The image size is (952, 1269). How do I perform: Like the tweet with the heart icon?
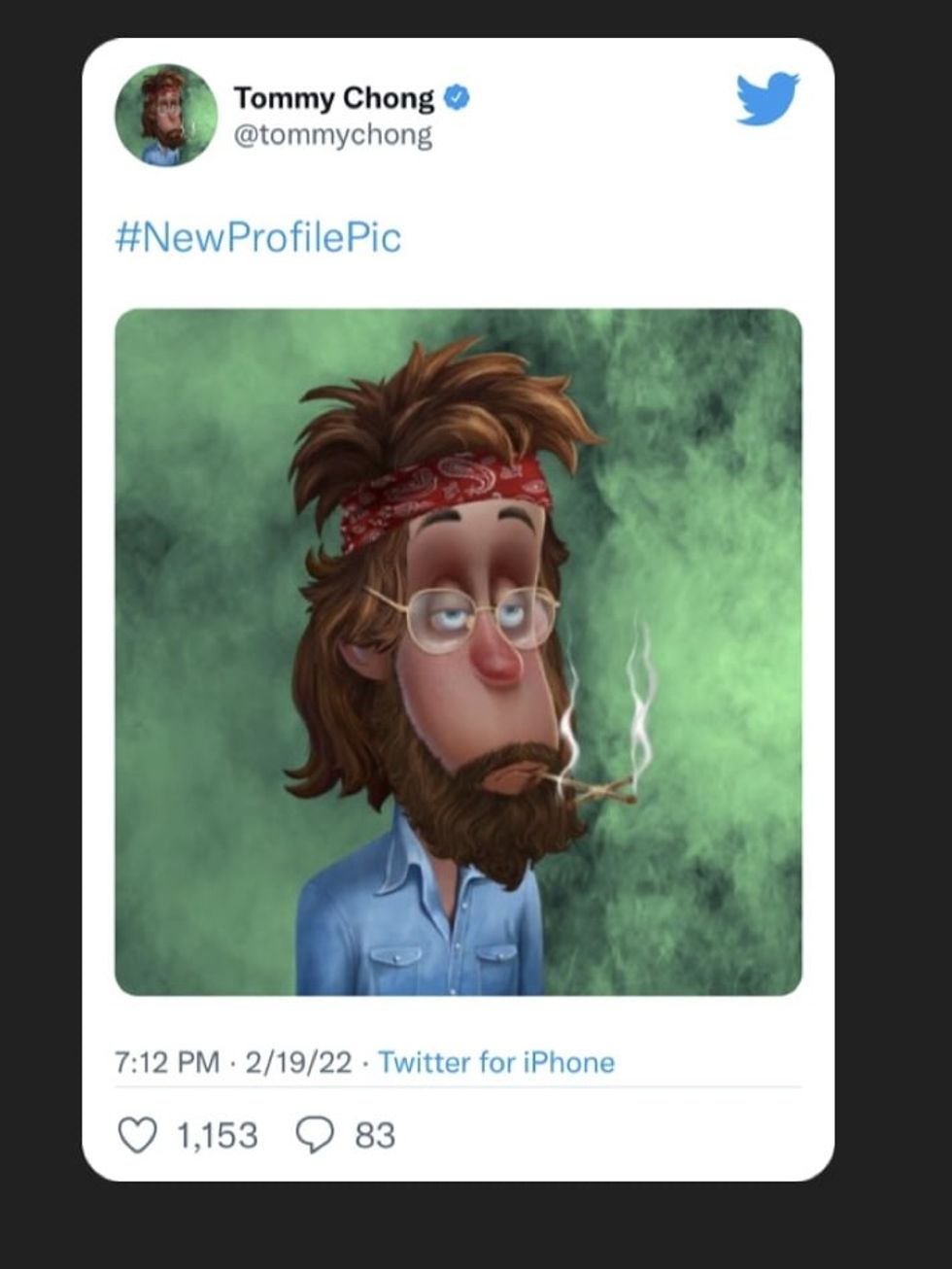[137, 1135]
